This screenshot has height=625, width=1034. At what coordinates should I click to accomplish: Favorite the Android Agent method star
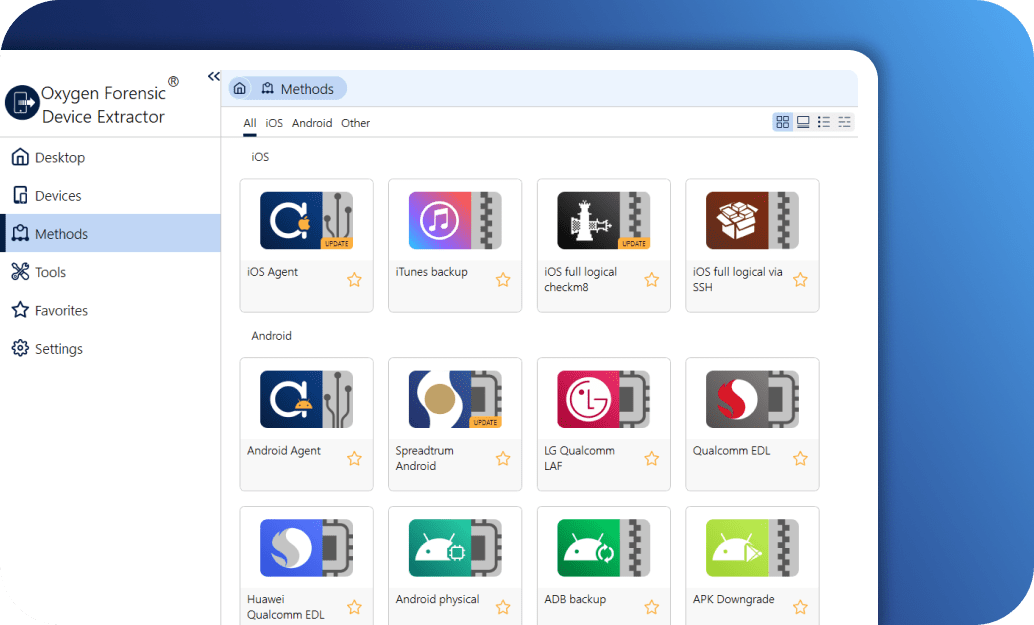click(x=355, y=458)
